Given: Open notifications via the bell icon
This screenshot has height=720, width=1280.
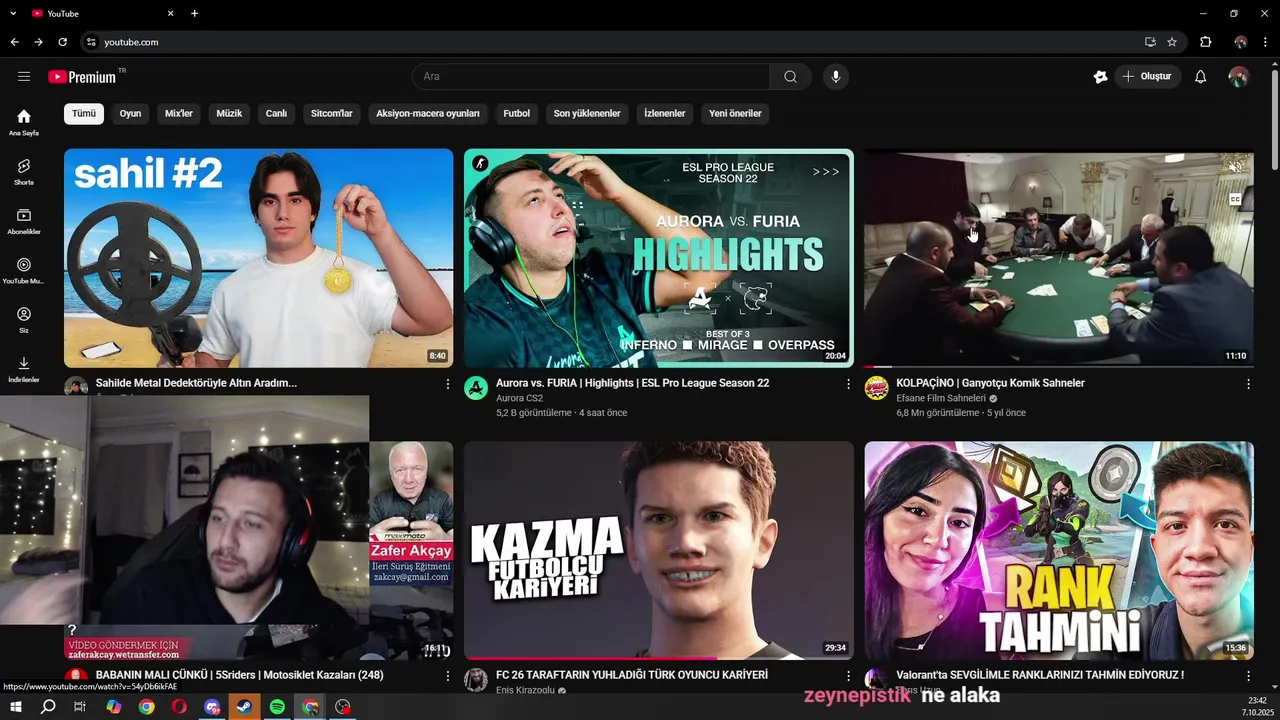Looking at the screenshot, I should 1200,77.
